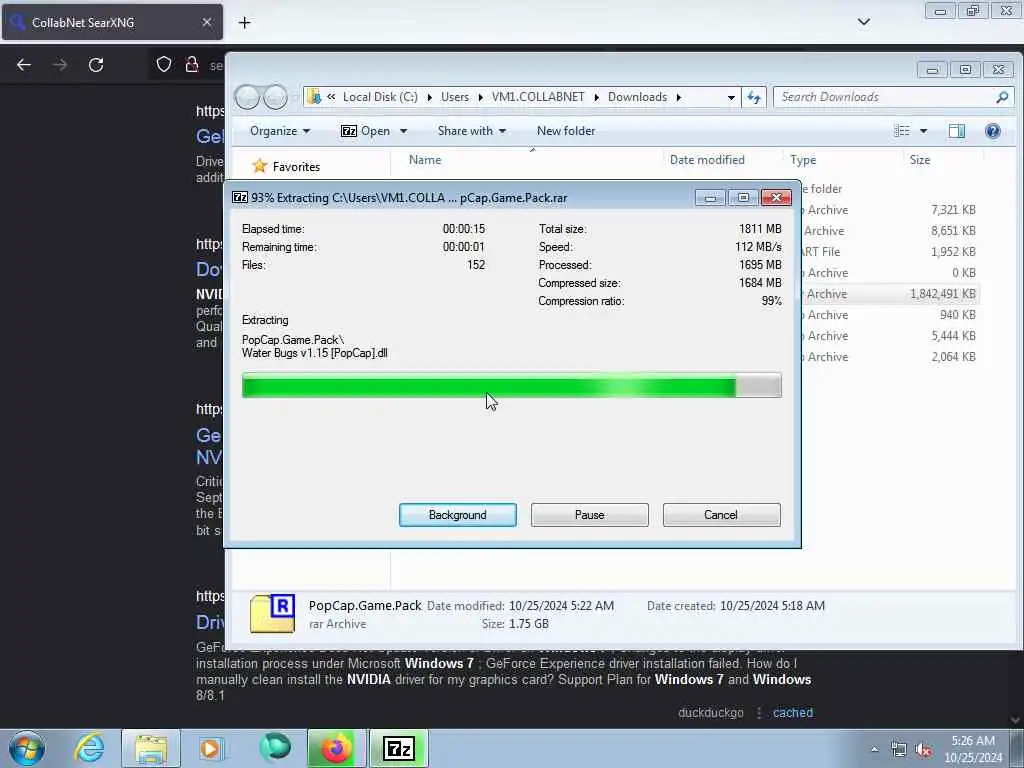Go forward in the Firefox browser
Viewport: 1024px width, 768px height.
pos(59,65)
